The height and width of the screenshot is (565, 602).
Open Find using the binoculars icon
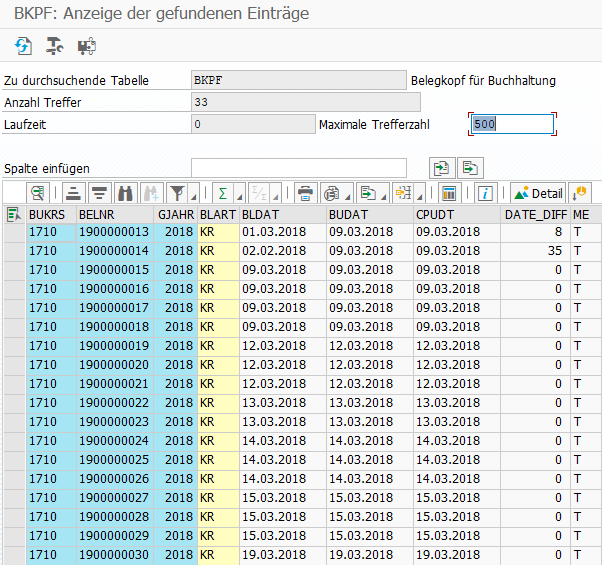(x=125, y=193)
